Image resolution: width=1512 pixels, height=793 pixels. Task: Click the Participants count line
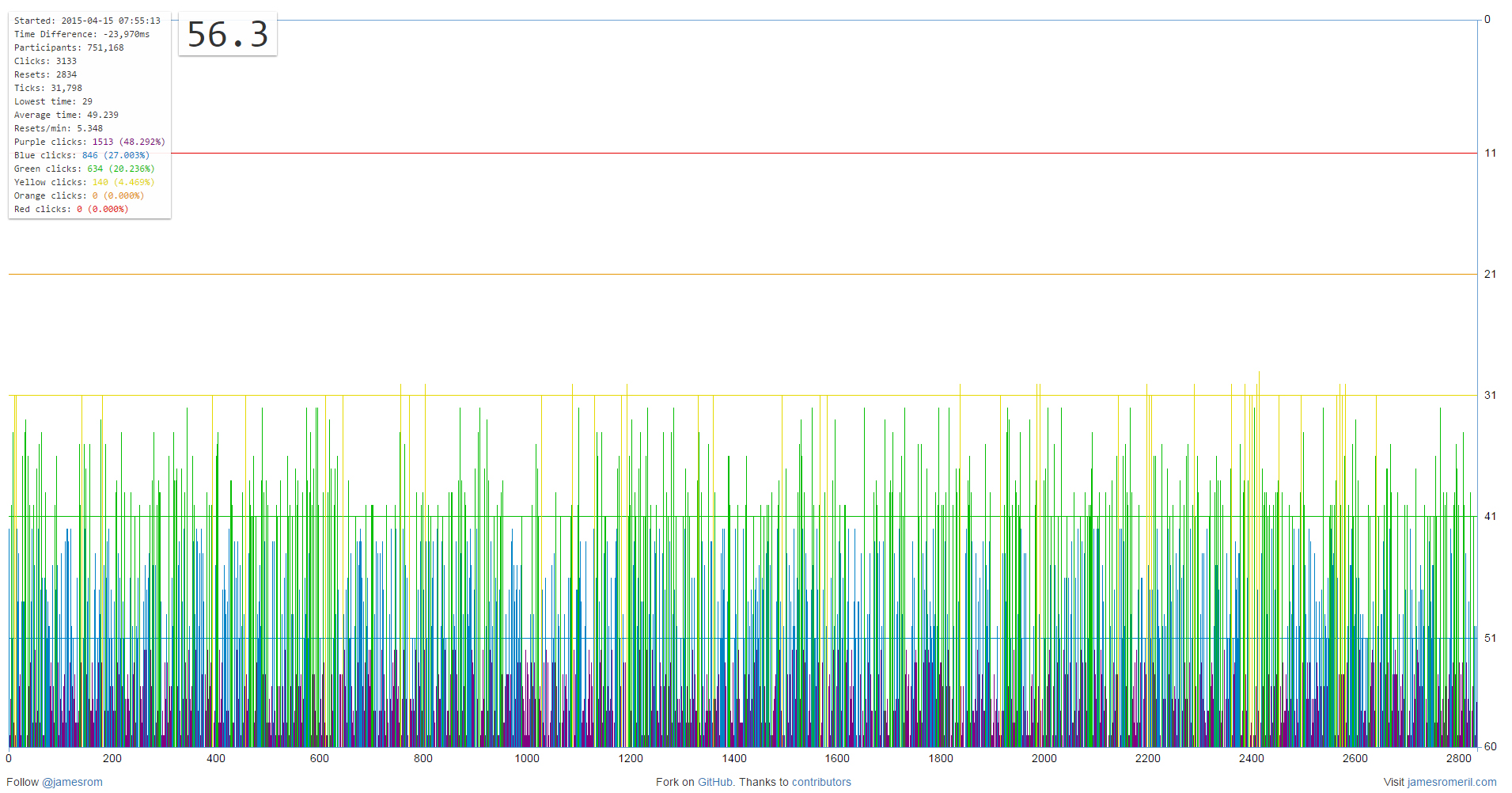click(x=69, y=47)
